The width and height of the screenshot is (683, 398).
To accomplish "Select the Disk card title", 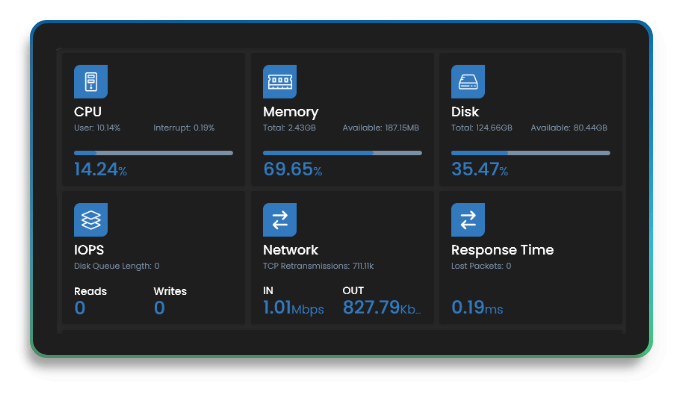I will [465, 112].
